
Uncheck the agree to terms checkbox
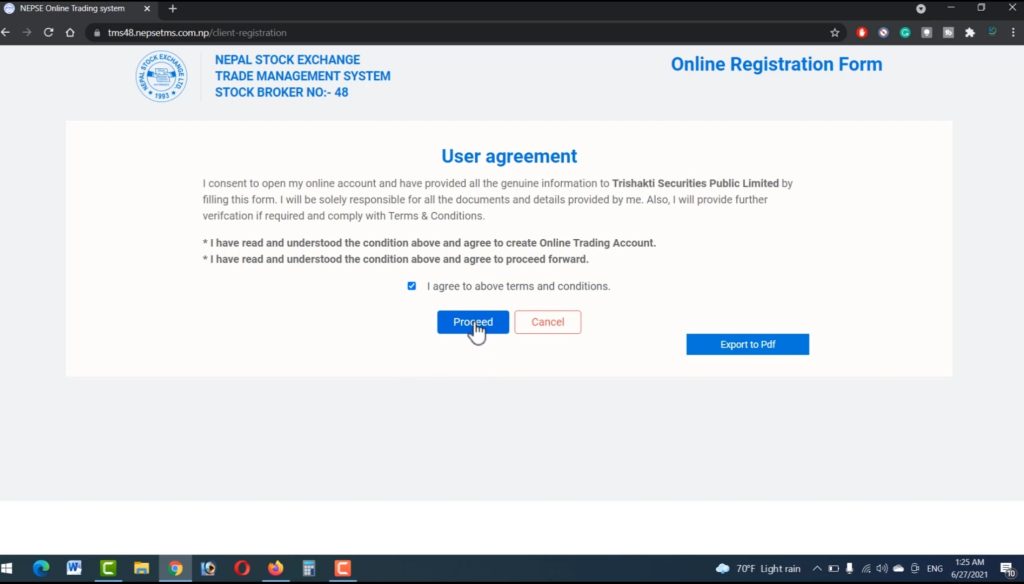pos(411,286)
